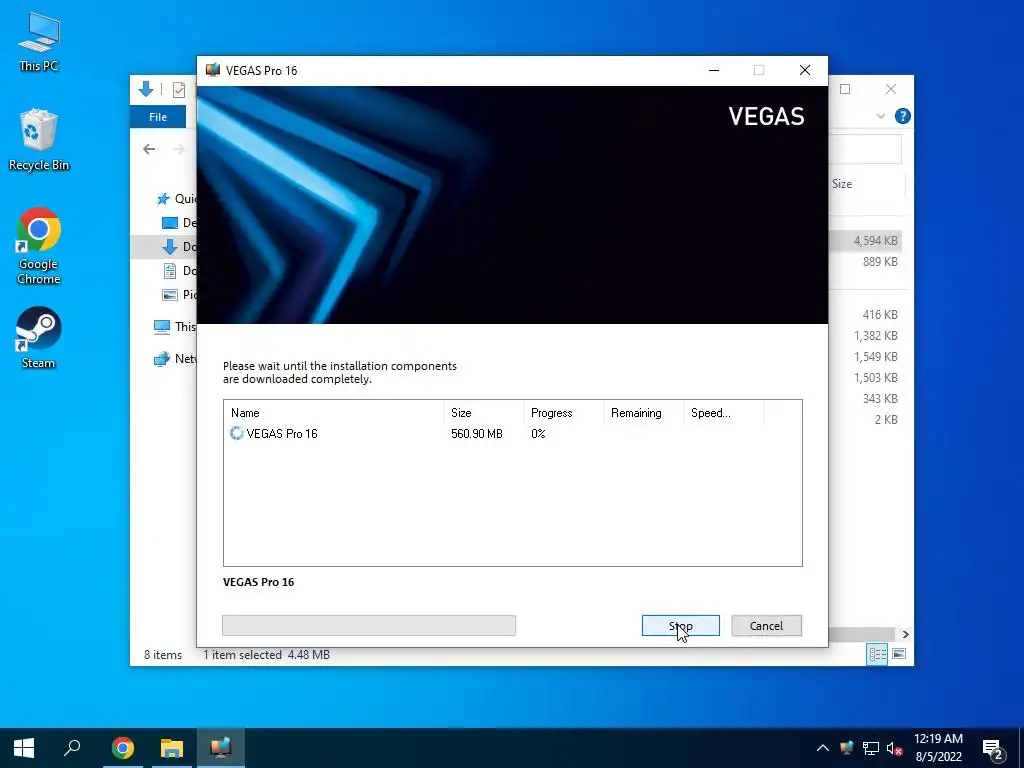Screen dimensions: 1024x768
Task: Close the VEGAS Pro 16 installer window
Action: click(805, 70)
